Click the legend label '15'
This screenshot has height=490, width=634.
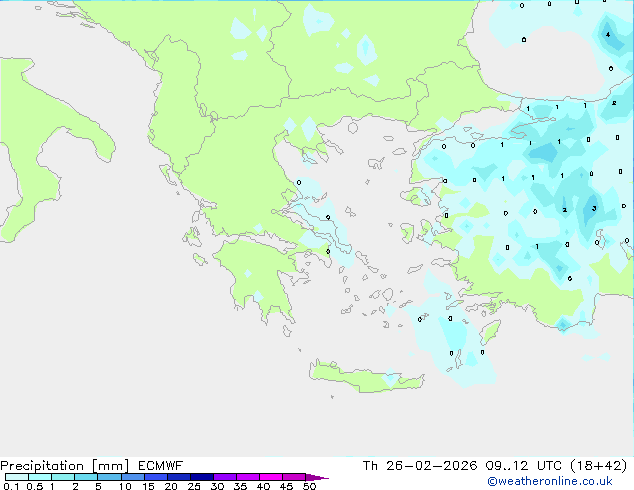(148, 486)
